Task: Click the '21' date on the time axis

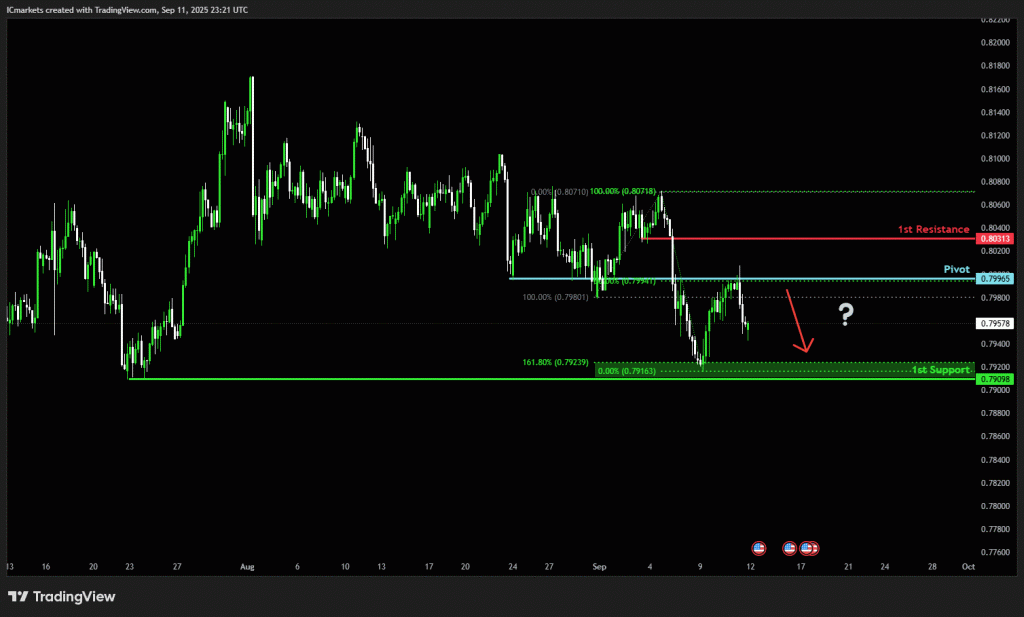Action: point(848,567)
